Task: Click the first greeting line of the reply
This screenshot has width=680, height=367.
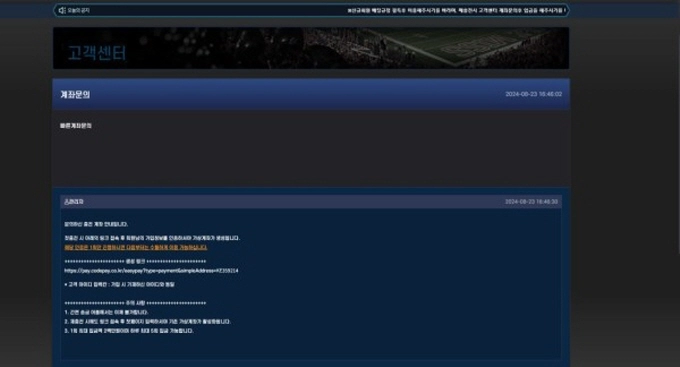Action: 96,224
